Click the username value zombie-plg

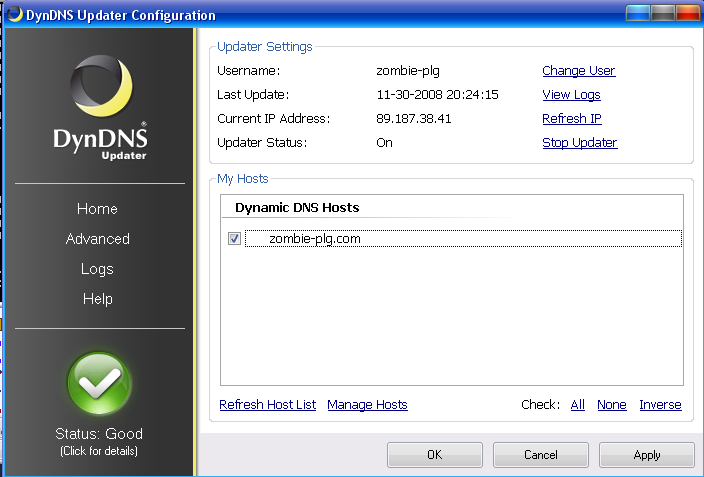coord(408,71)
